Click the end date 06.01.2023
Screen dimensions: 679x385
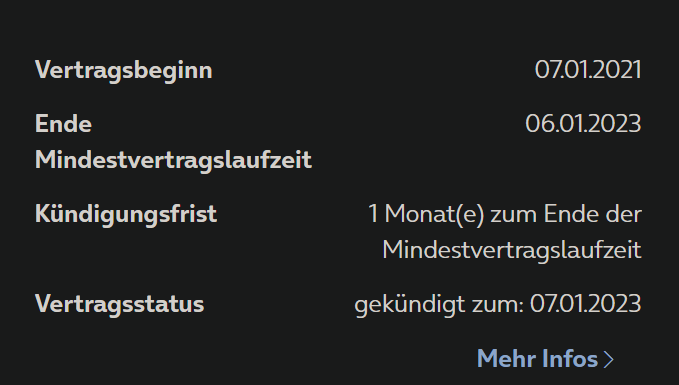pos(583,124)
